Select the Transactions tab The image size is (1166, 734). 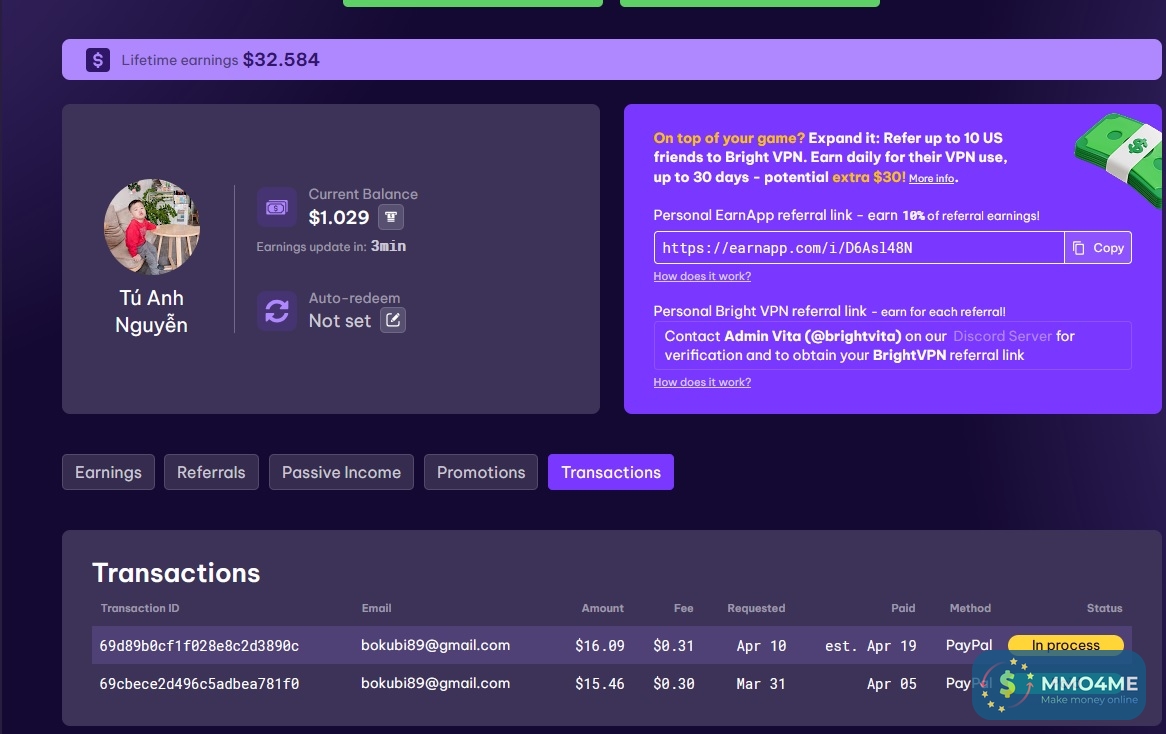tap(611, 472)
